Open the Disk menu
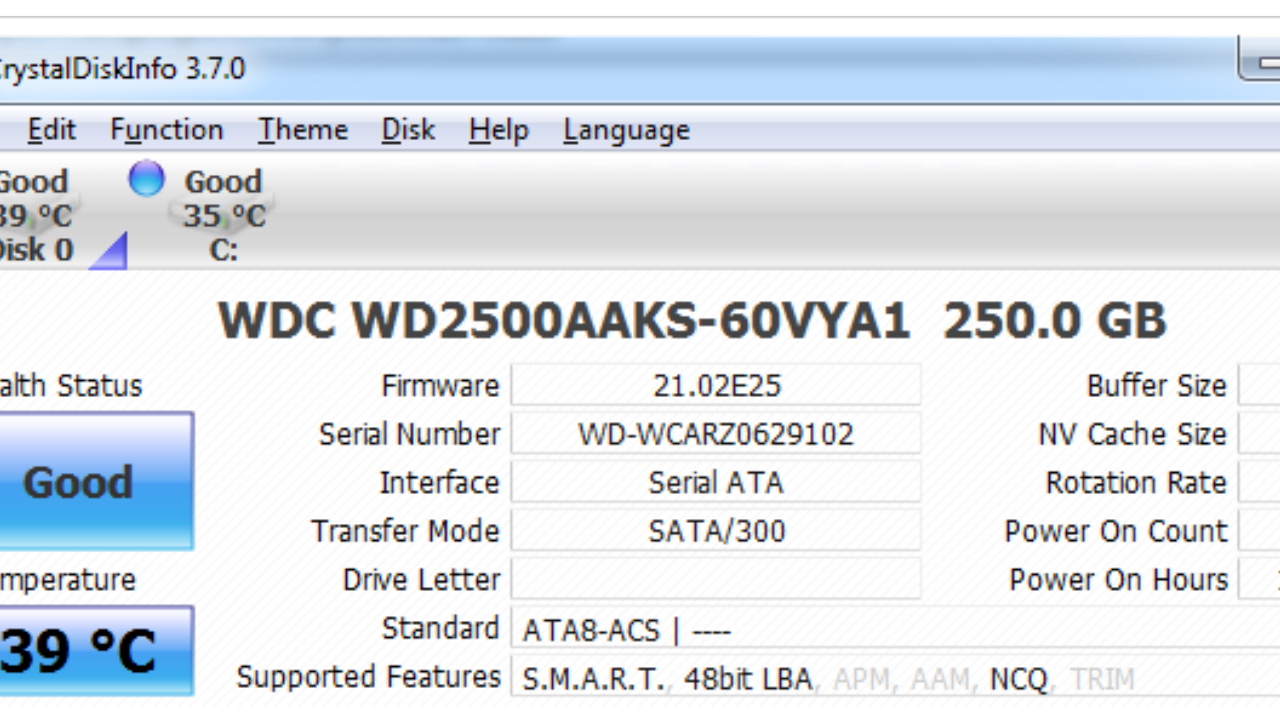1280x720 pixels. pos(408,130)
